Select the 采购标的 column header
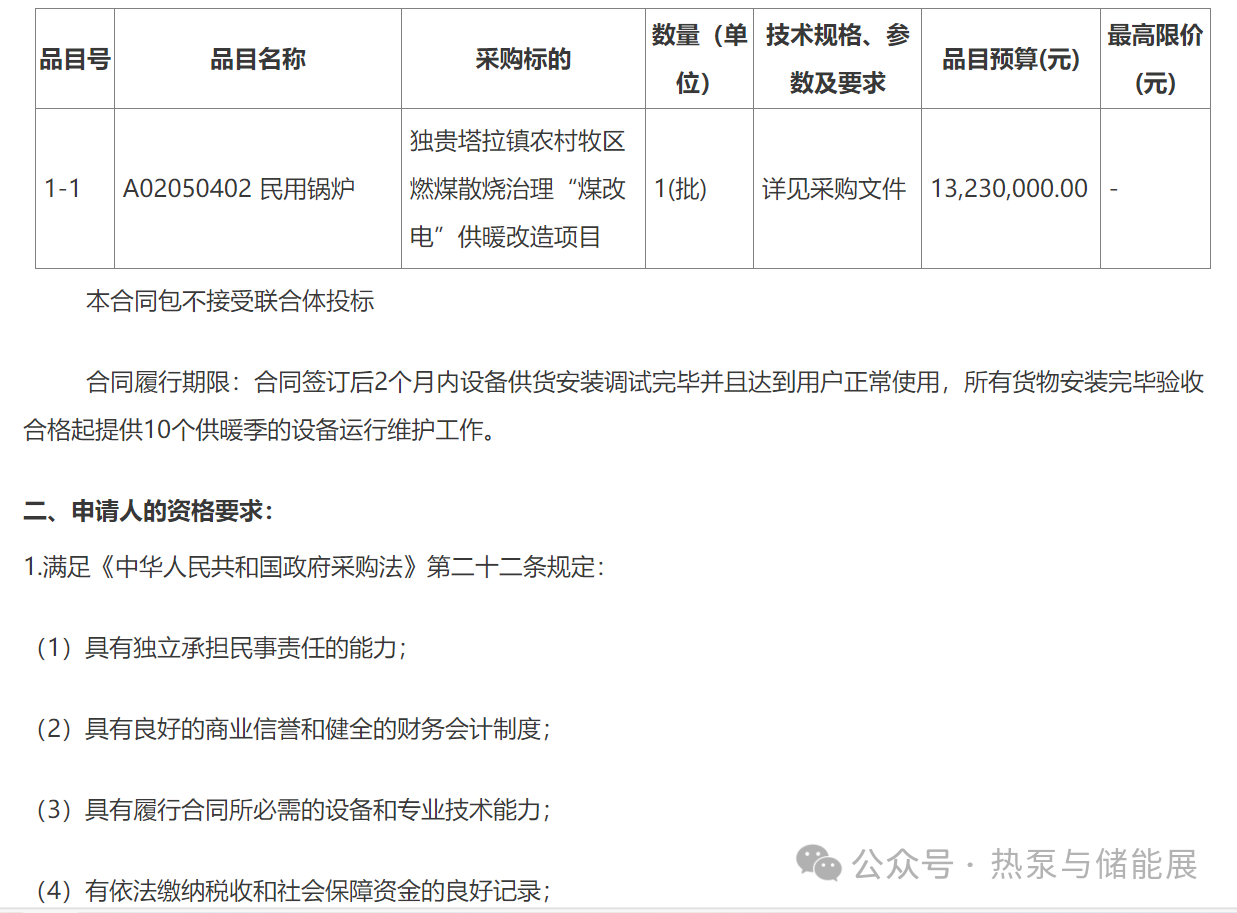 [x=522, y=59]
